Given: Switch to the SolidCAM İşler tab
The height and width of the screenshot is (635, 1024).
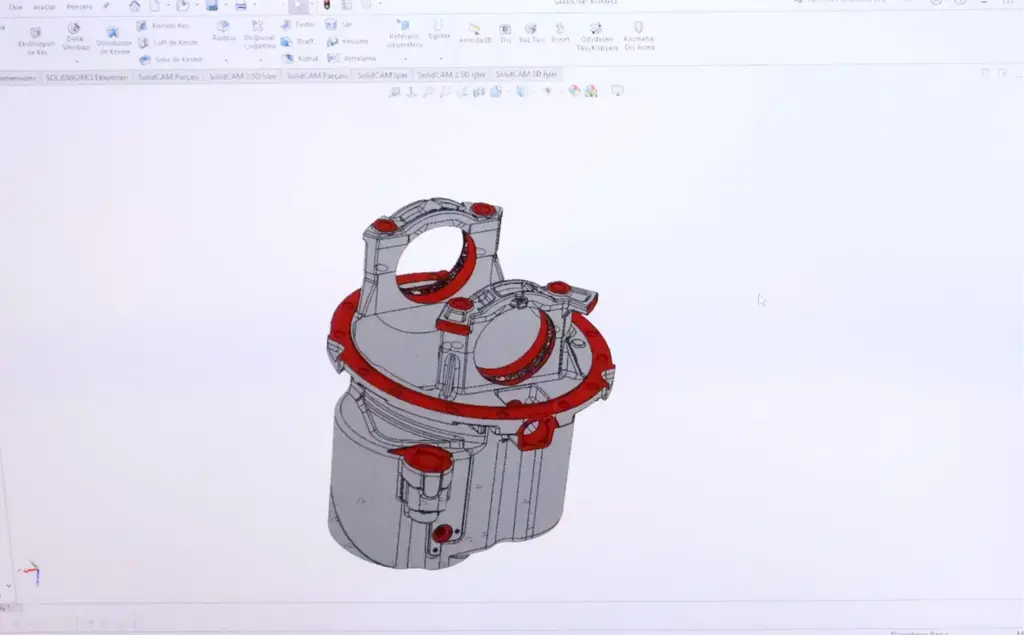Looking at the screenshot, I should [x=382, y=75].
